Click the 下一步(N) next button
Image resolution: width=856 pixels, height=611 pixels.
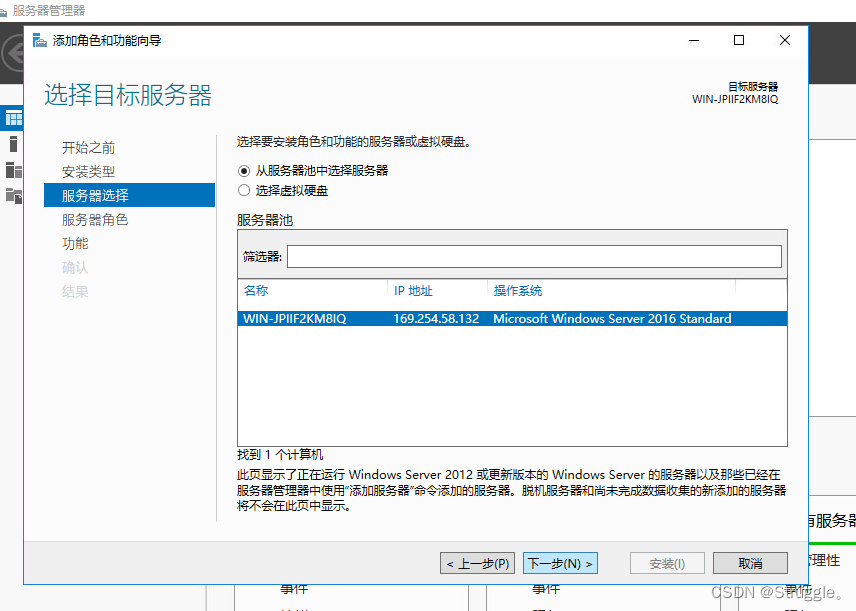click(x=560, y=563)
